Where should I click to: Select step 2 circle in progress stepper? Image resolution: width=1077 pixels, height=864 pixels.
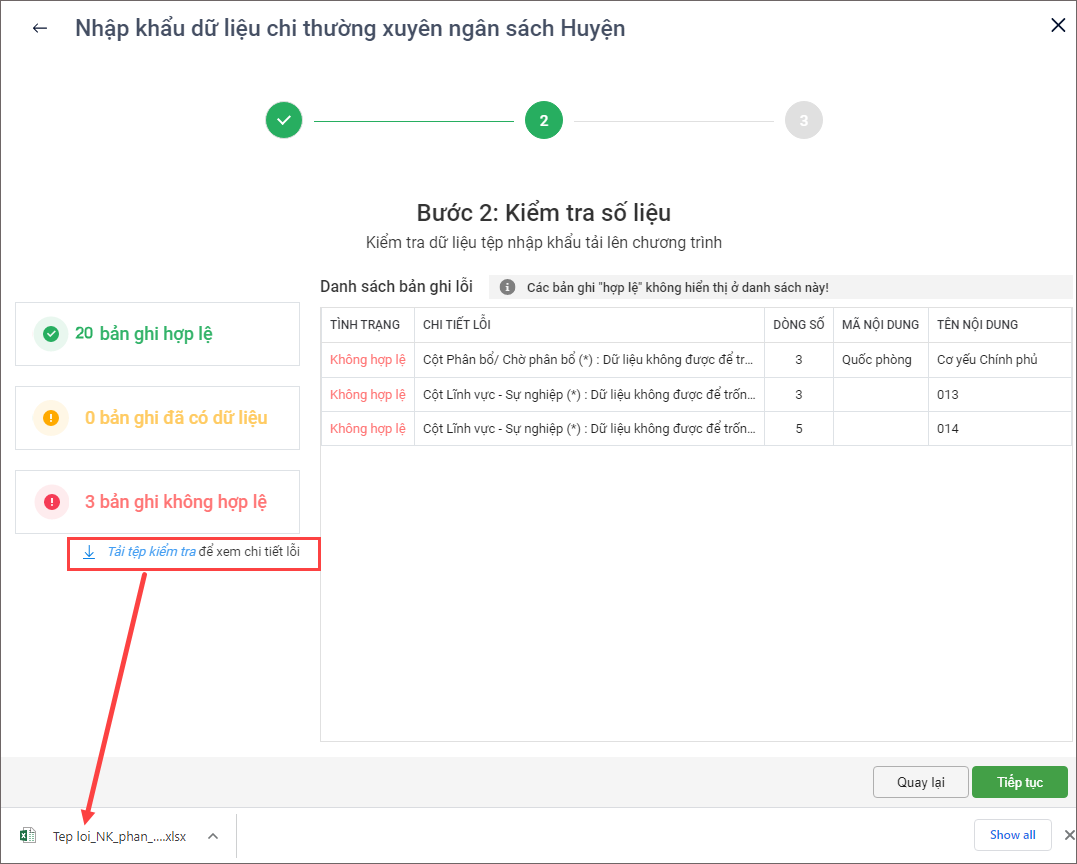click(x=544, y=121)
